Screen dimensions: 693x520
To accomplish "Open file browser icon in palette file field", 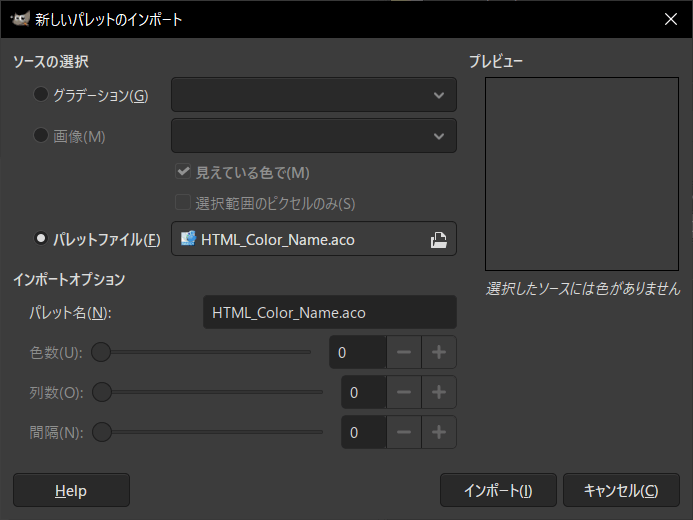I will pyautogui.click(x=438, y=239).
